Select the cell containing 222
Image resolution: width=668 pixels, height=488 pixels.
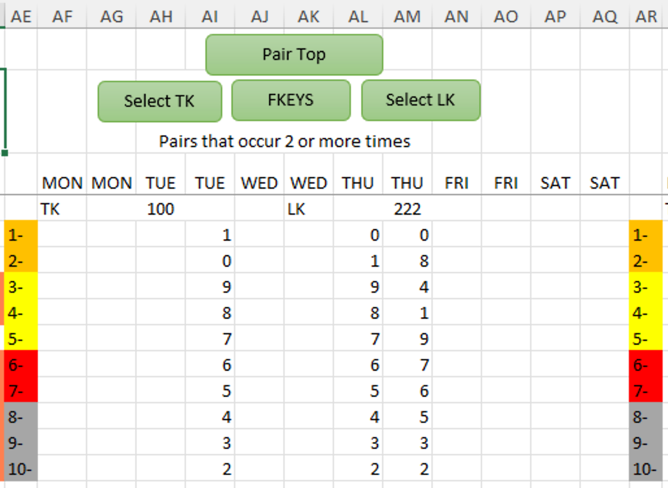coord(407,209)
